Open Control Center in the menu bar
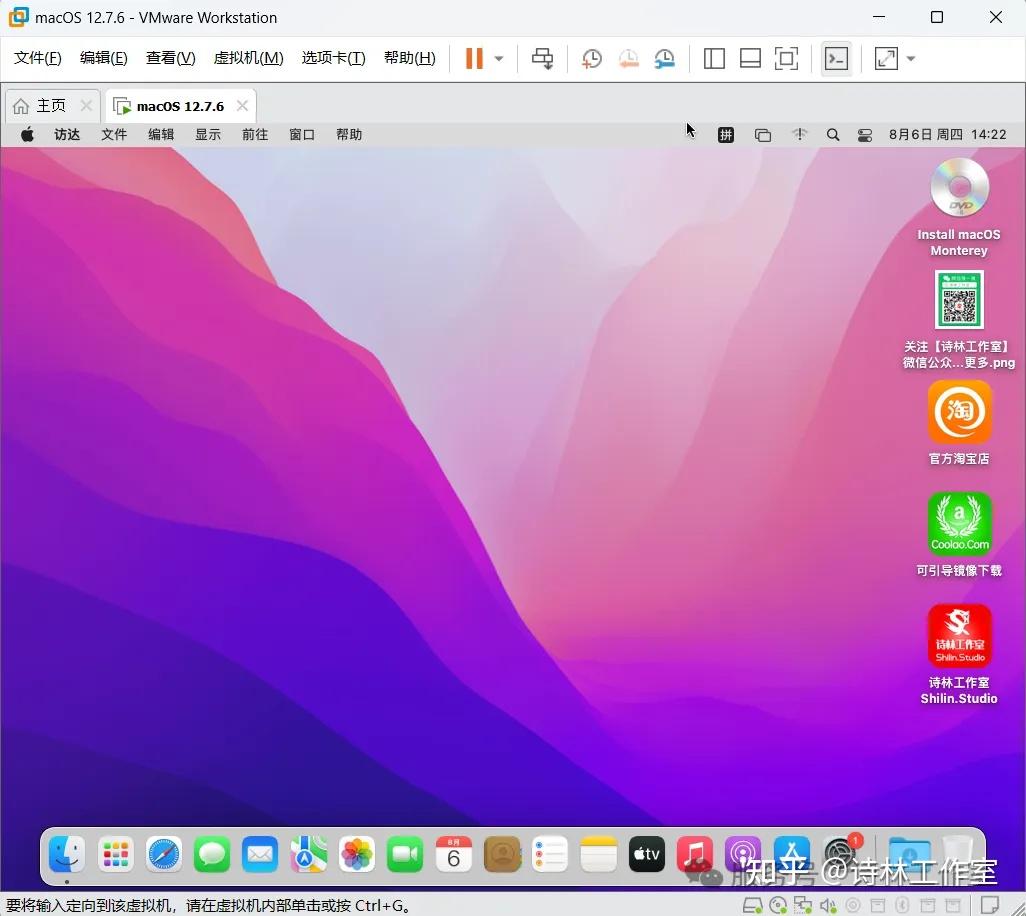The image size is (1026, 916). (x=865, y=135)
